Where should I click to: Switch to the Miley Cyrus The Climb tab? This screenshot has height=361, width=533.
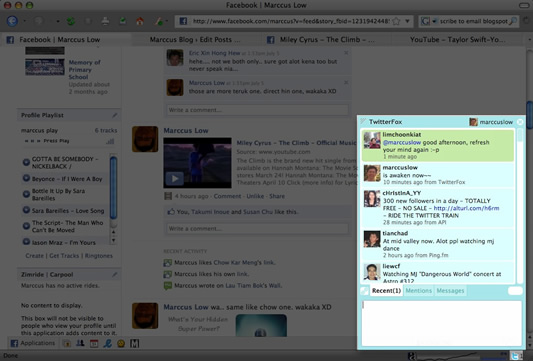327,40
